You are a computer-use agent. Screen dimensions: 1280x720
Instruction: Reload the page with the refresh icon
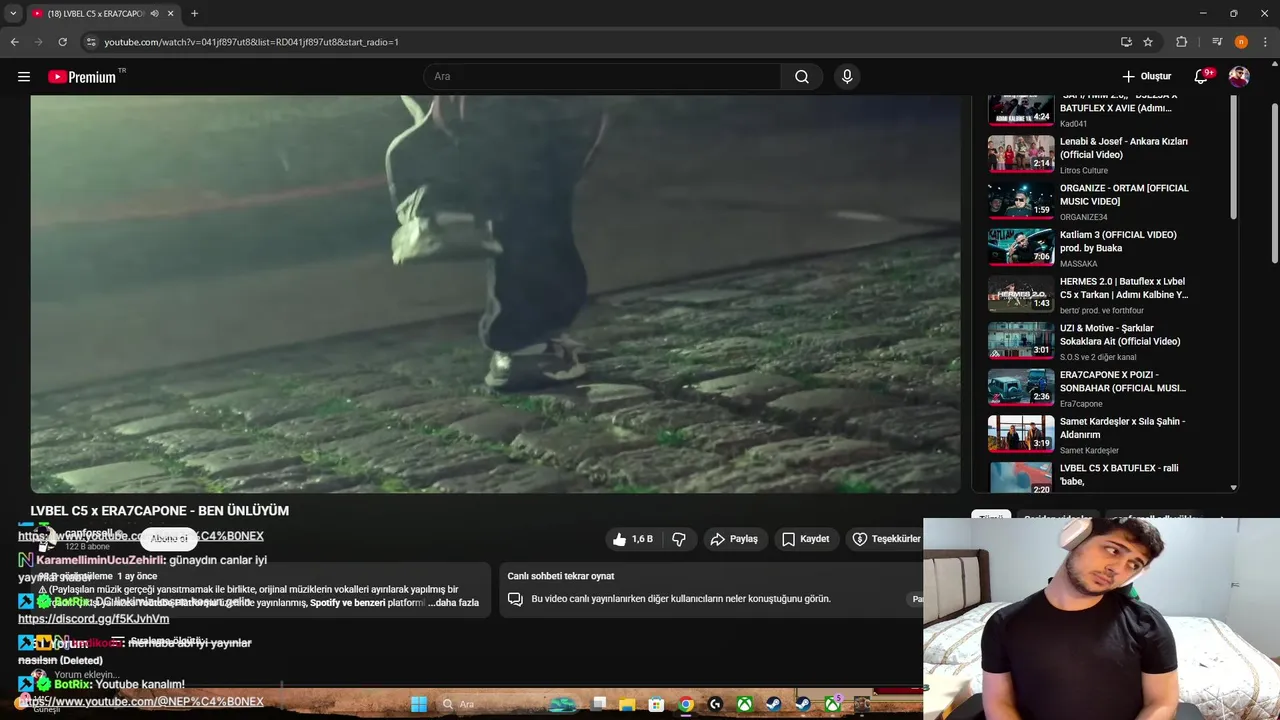pyautogui.click(x=62, y=42)
